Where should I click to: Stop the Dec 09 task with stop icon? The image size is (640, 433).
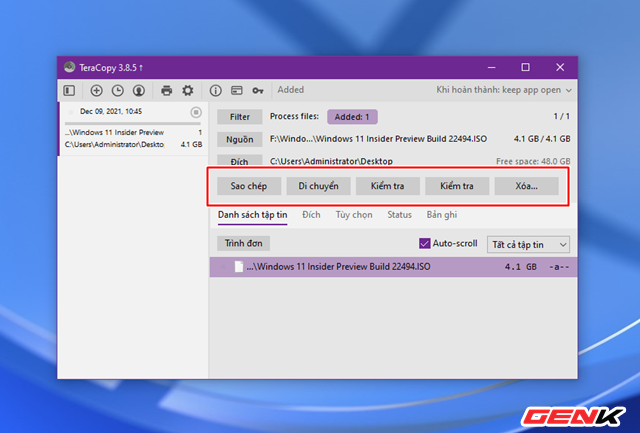pos(196,112)
